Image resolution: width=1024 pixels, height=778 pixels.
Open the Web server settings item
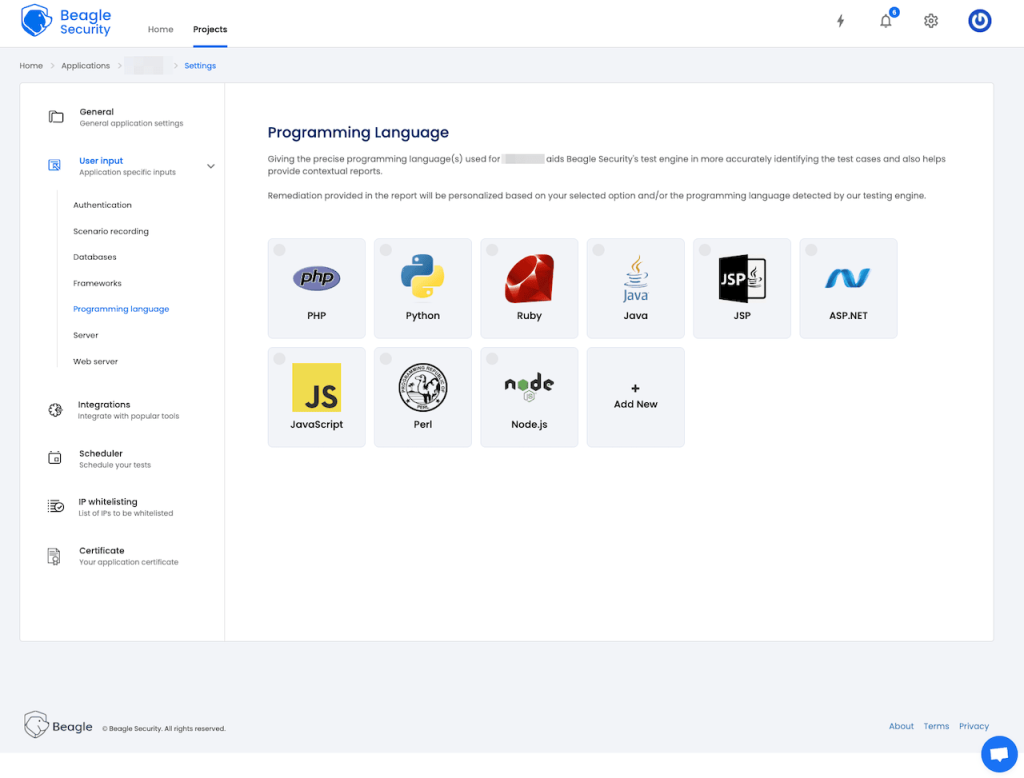(95, 361)
